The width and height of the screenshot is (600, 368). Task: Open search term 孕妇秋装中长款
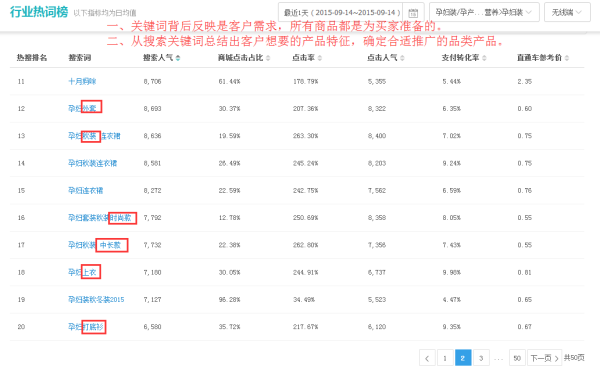94,245
